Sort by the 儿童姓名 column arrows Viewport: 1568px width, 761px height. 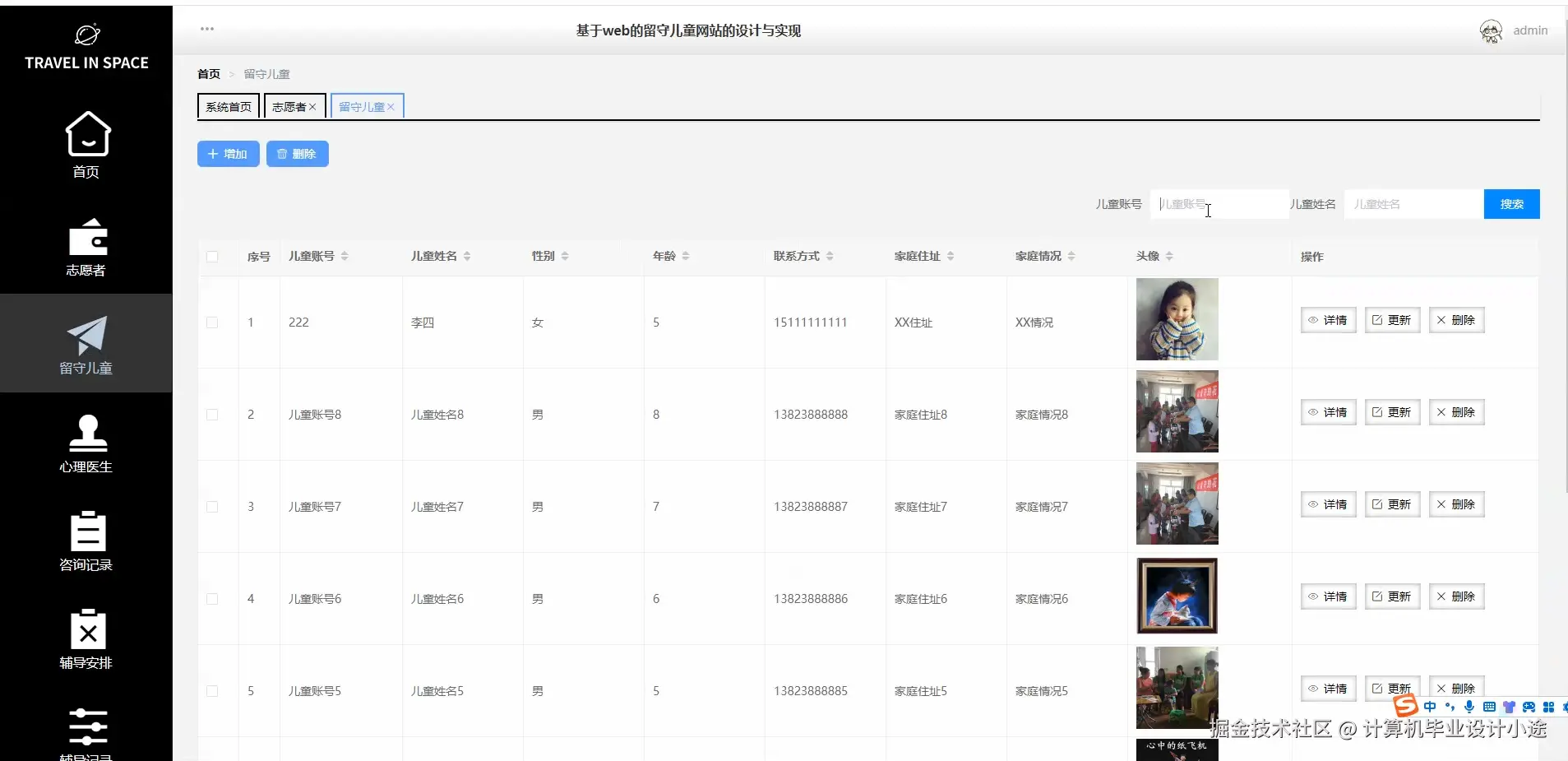pyautogui.click(x=467, y=257)
